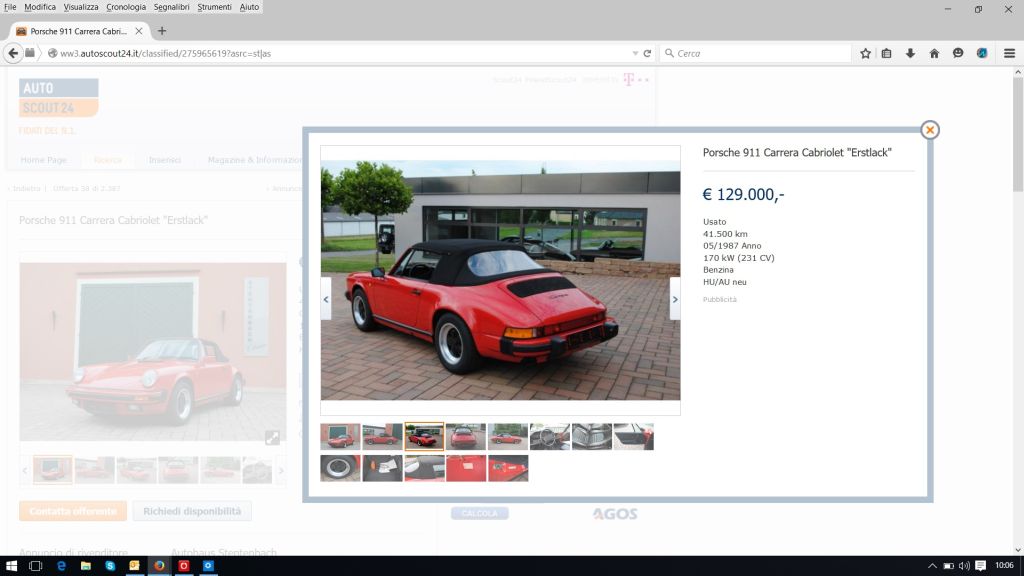
Task: Show next photo in lightbox gallery
Action: [x=675, y=299]
